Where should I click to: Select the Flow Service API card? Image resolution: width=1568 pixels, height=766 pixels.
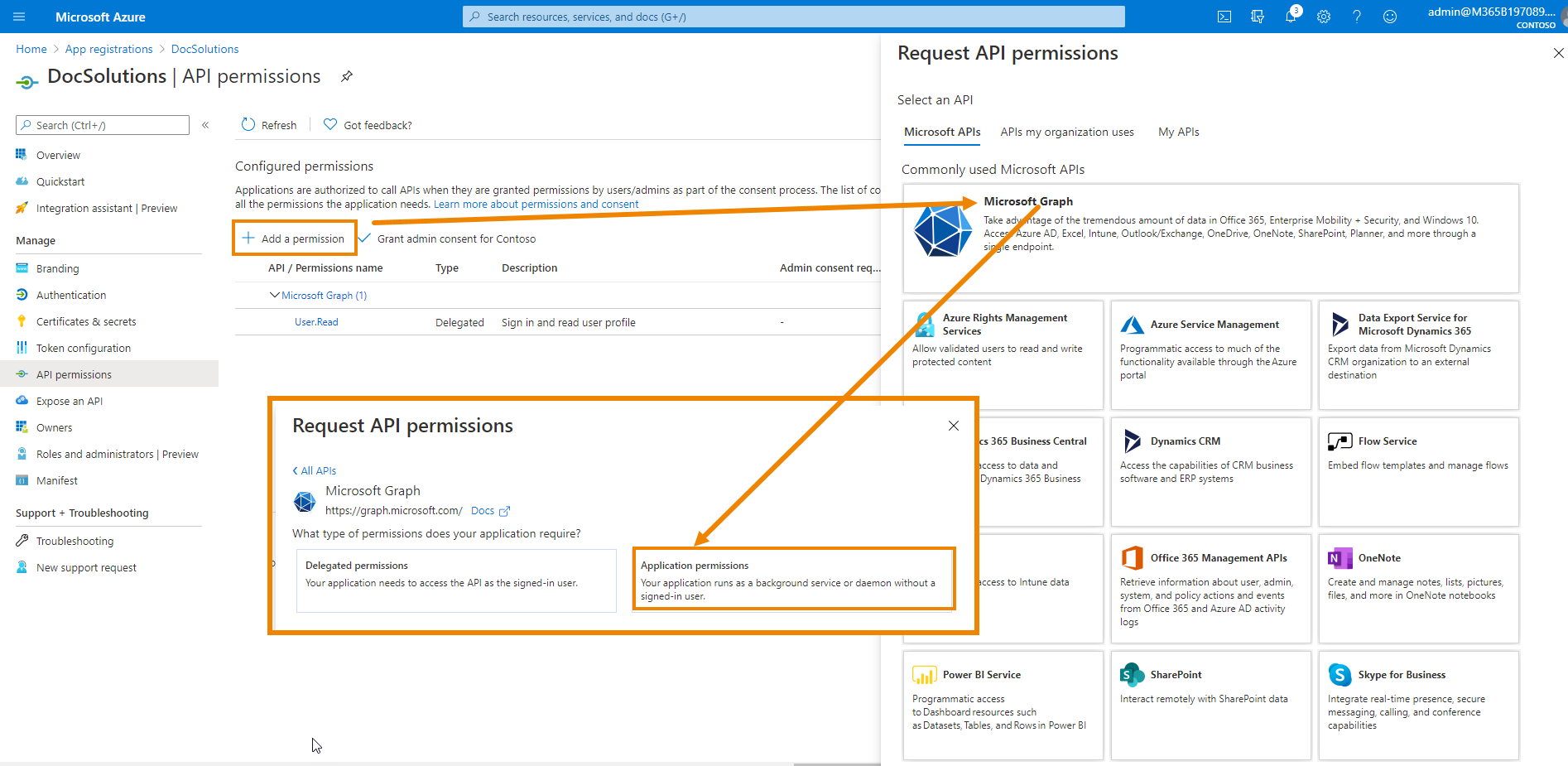[x=1418, y=471]
